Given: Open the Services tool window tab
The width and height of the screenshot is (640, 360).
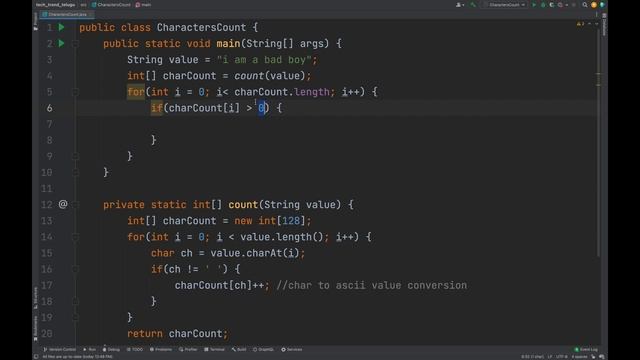Looking at the screenshot, I should (x=291, y=349).
